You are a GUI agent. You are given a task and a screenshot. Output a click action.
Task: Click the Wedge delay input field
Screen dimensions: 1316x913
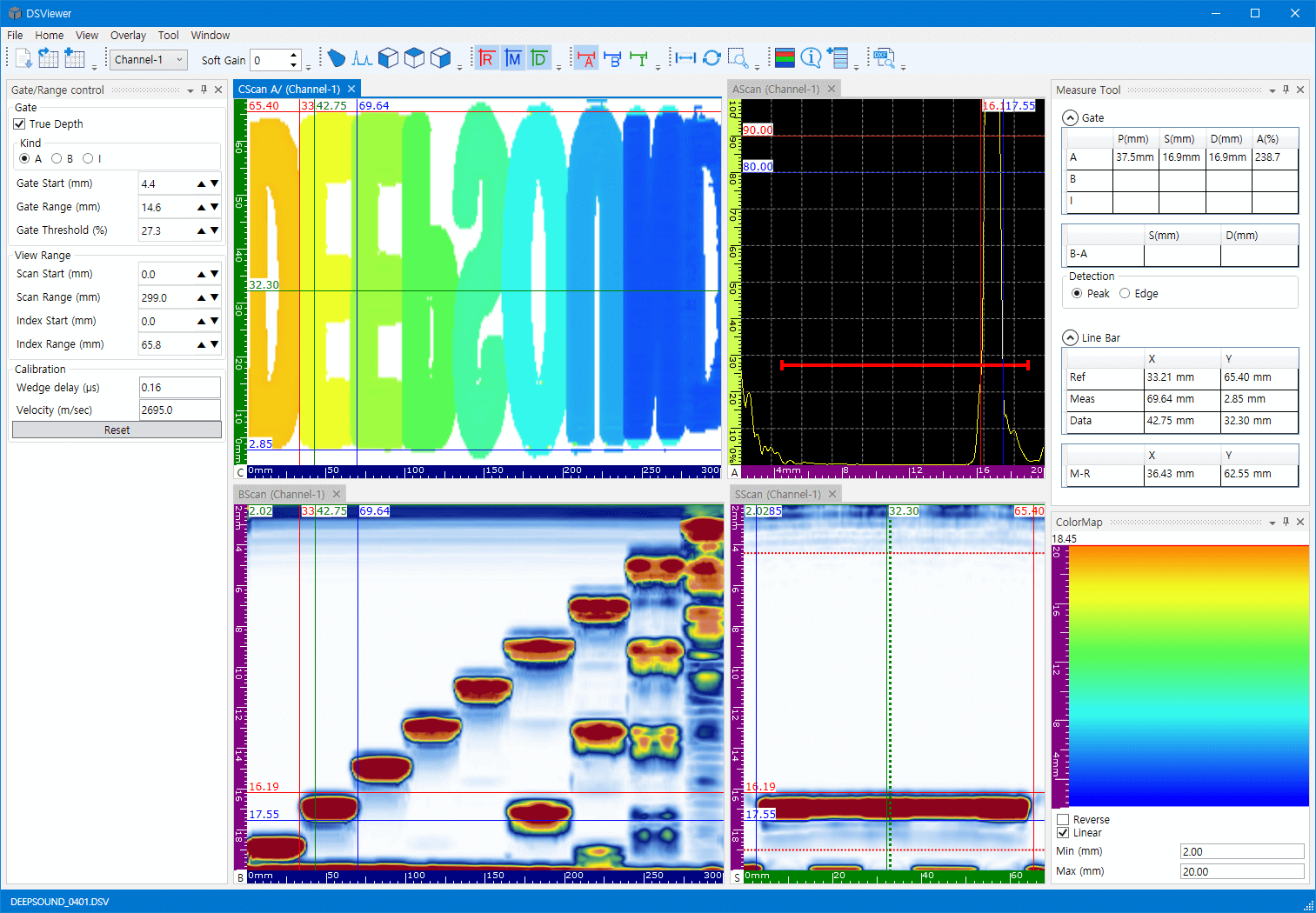pyautogui.click(x=180, y=388)
